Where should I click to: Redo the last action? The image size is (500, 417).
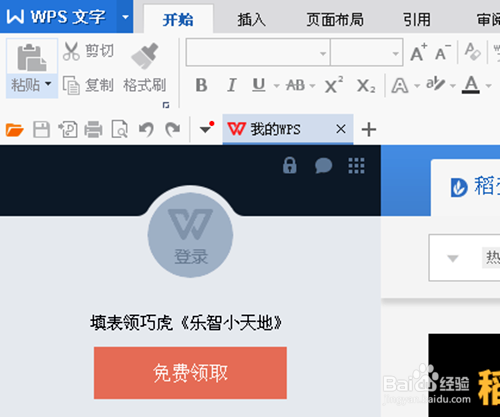172,129
